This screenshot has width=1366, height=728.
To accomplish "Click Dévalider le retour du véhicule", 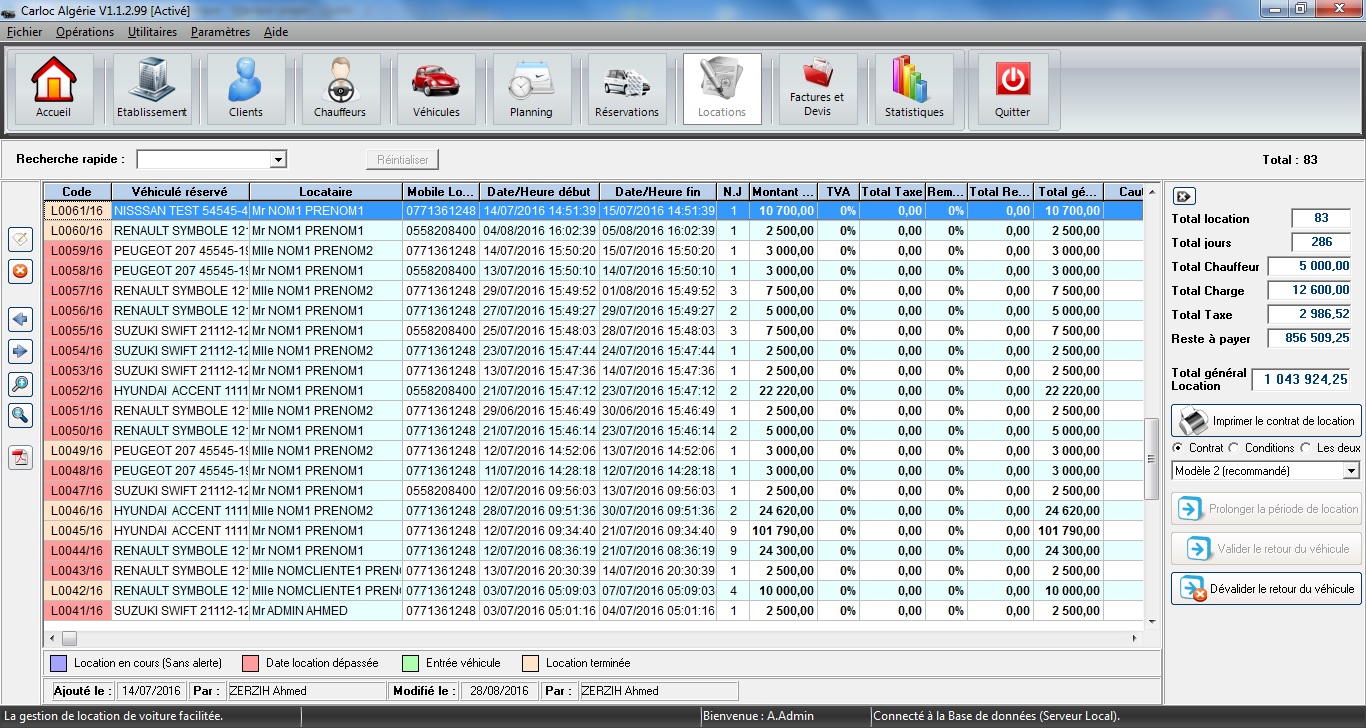I will pyautogui.click(x=1266, y=589).
